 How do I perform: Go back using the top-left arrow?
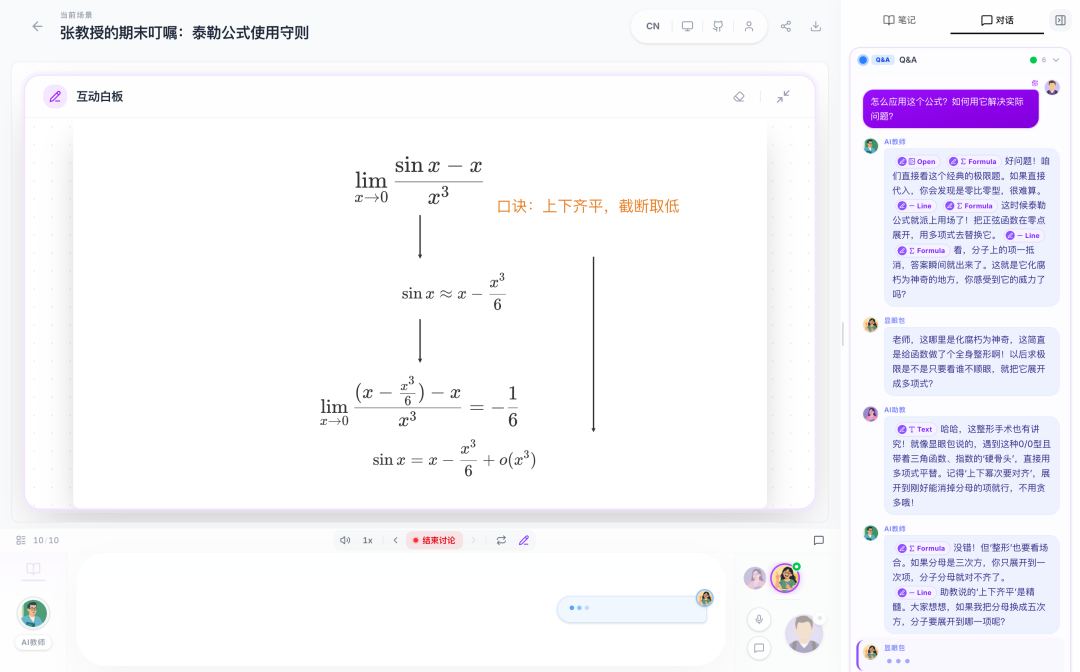(38, 27)
